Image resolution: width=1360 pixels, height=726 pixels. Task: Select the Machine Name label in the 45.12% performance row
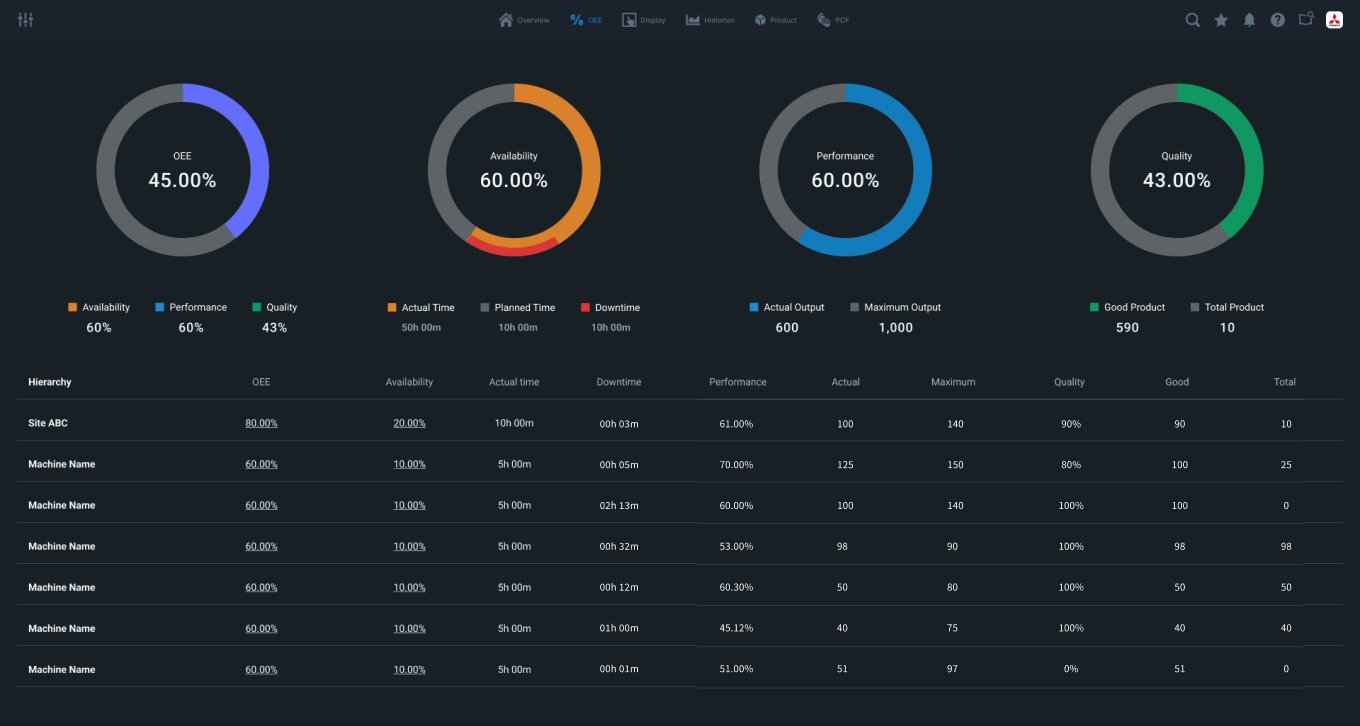coord(62,628)
